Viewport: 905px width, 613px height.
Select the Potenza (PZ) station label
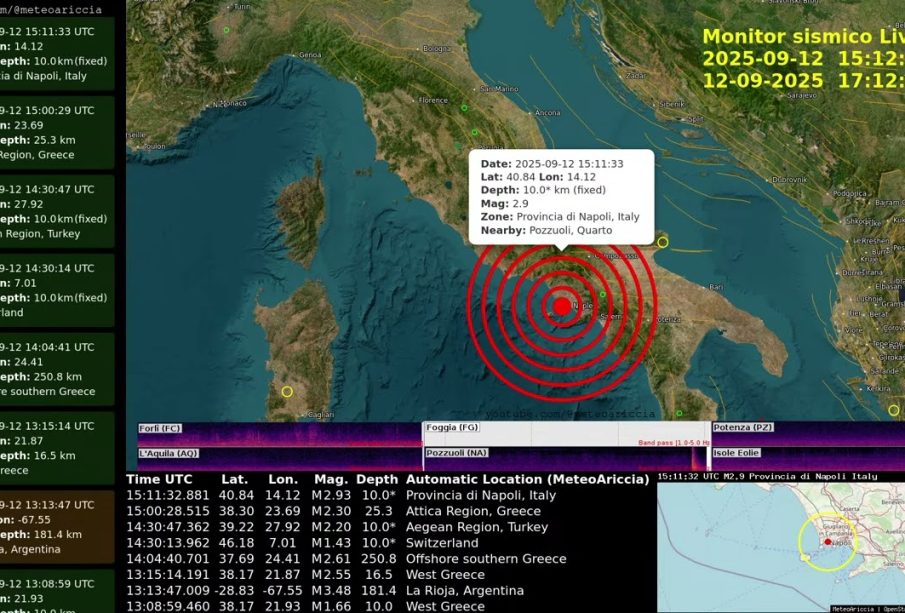pyautogui.click(x=742, y=428)
